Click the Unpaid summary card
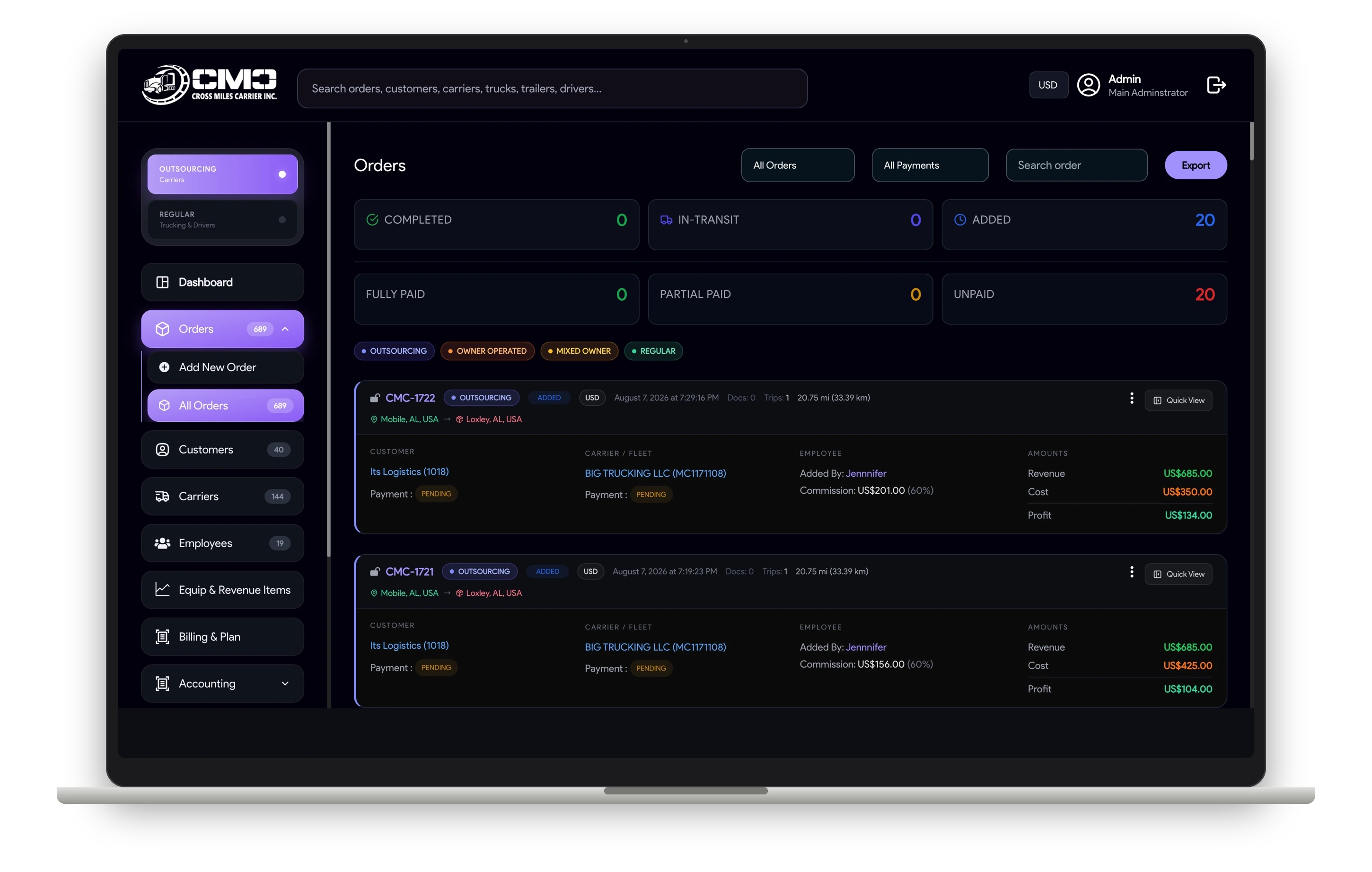The height and width of the screenshot is (872, 1372). (1084, 299)
